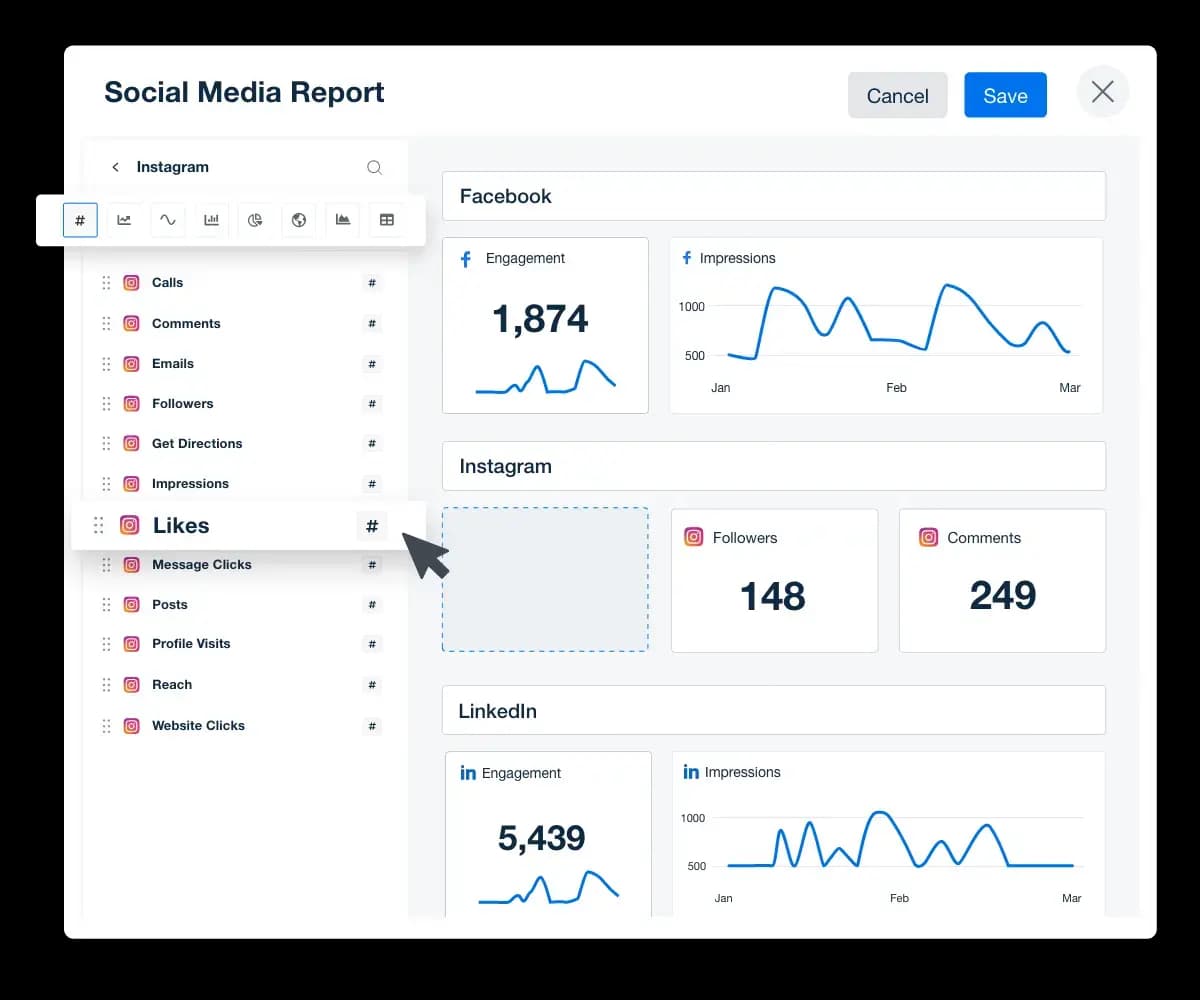Go back from the Instagram metrics list
The image size is (1200, 1000).
115,168
